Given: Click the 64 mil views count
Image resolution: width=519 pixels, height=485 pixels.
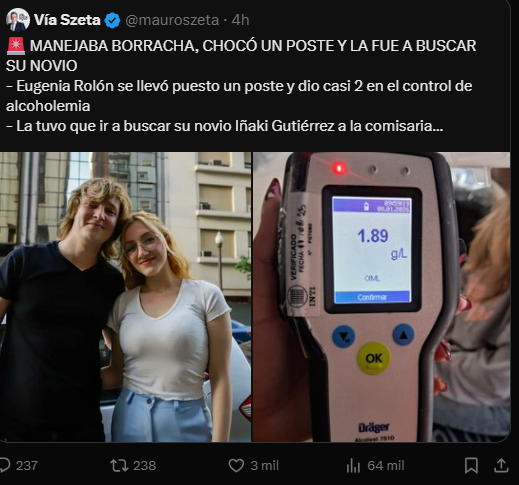Looking at the screenshot, I should pos(386,466).
